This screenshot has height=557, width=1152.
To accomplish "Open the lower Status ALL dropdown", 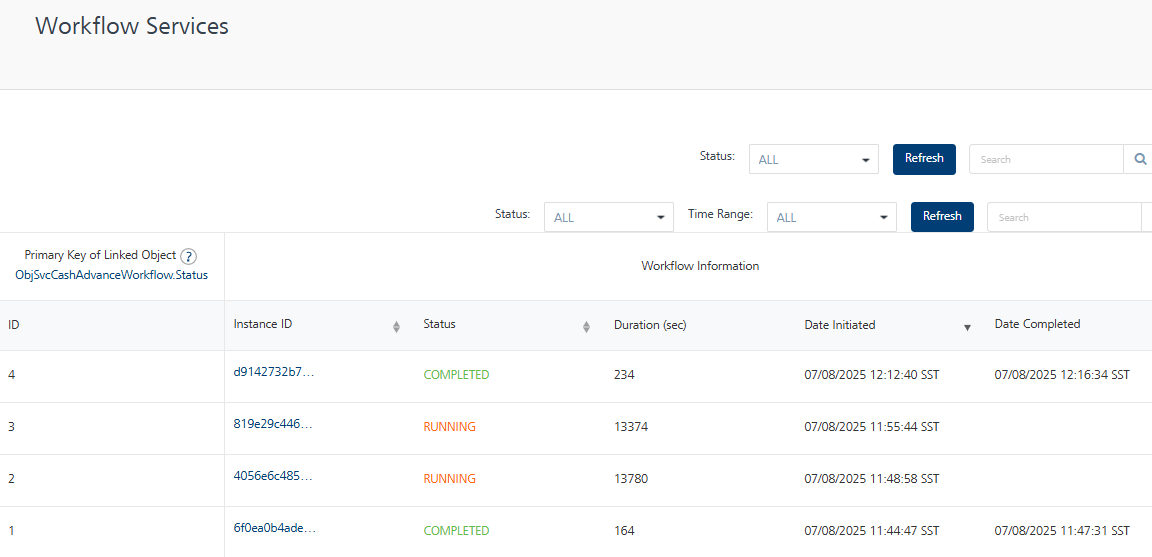I will tap(609, 217).
